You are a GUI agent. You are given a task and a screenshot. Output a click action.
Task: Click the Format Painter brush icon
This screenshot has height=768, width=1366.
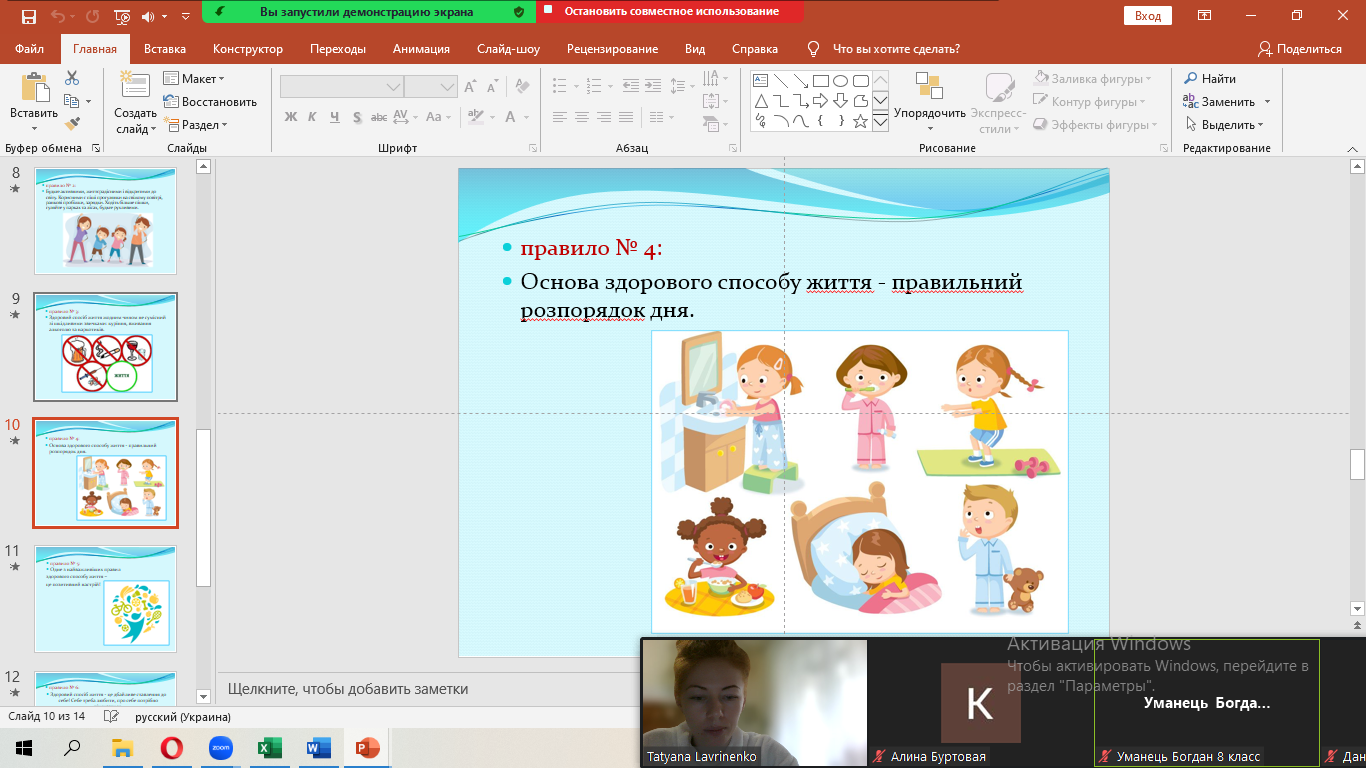click(x=72, y=124)
